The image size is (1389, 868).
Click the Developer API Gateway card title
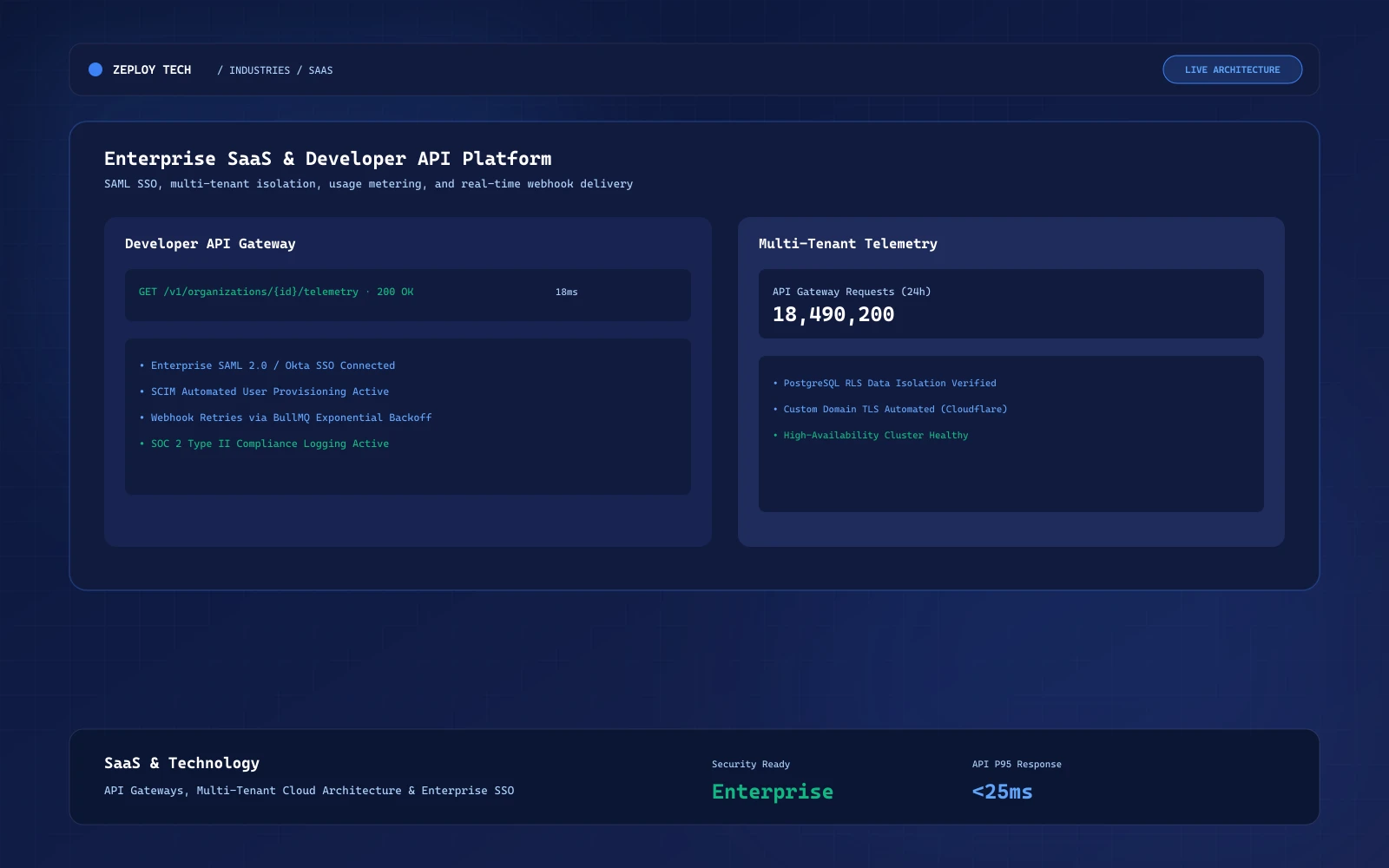point(210,244)
